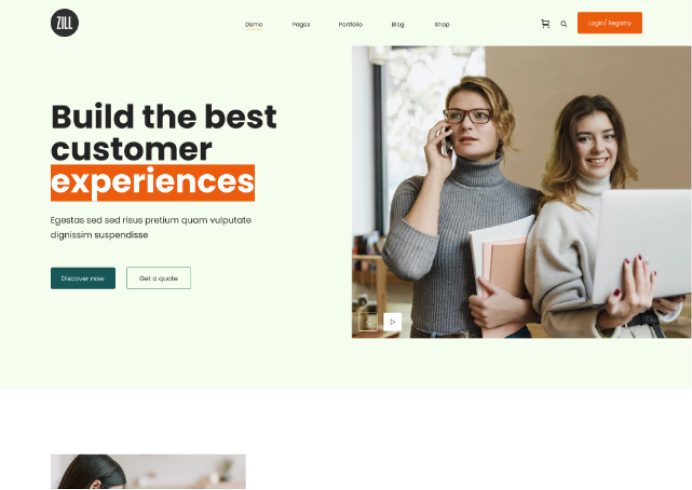This screenshot has width=692, height=490.
Task: Open the shopping cart icon
Action: click(545, 24)
